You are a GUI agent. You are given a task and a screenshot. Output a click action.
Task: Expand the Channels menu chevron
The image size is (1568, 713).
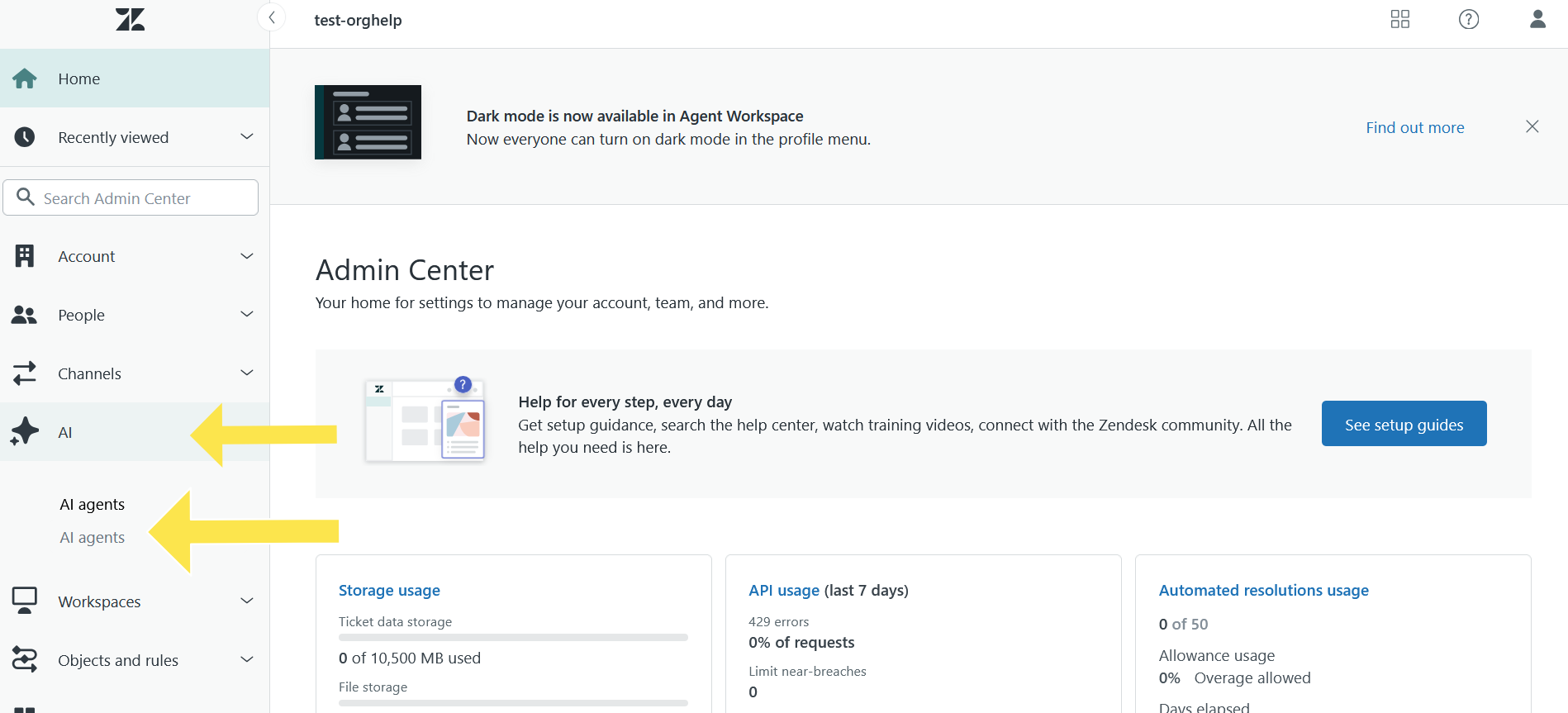point(246,373)
